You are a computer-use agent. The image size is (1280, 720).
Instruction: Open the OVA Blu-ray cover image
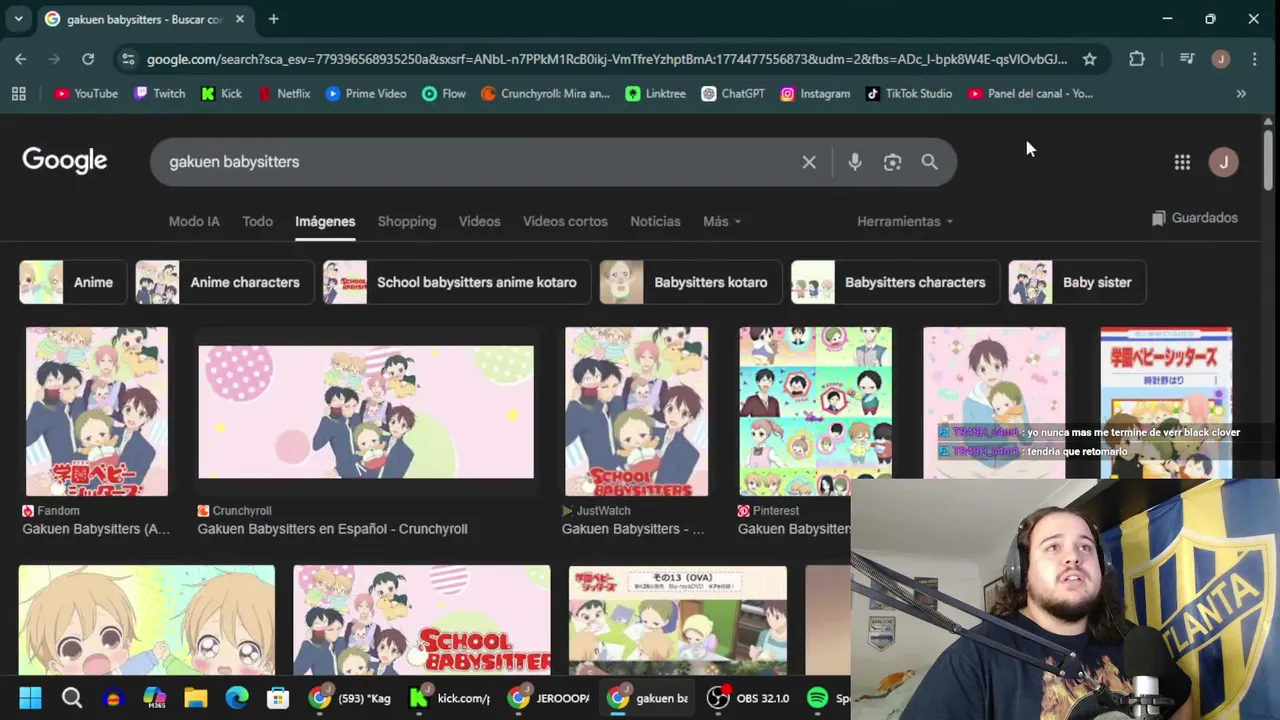pyautogui.click(x=678, y=620)
